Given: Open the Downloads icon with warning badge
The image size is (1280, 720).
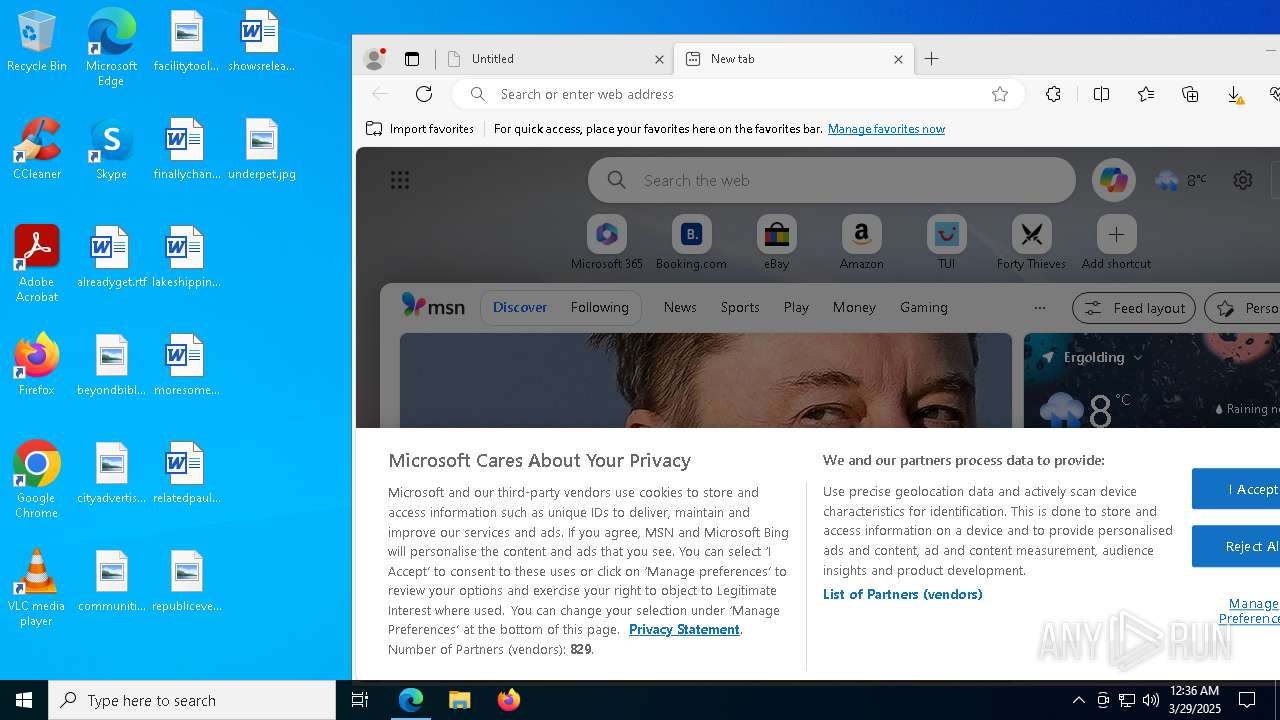Looking at the screenshot, I should click(1235, 95).
